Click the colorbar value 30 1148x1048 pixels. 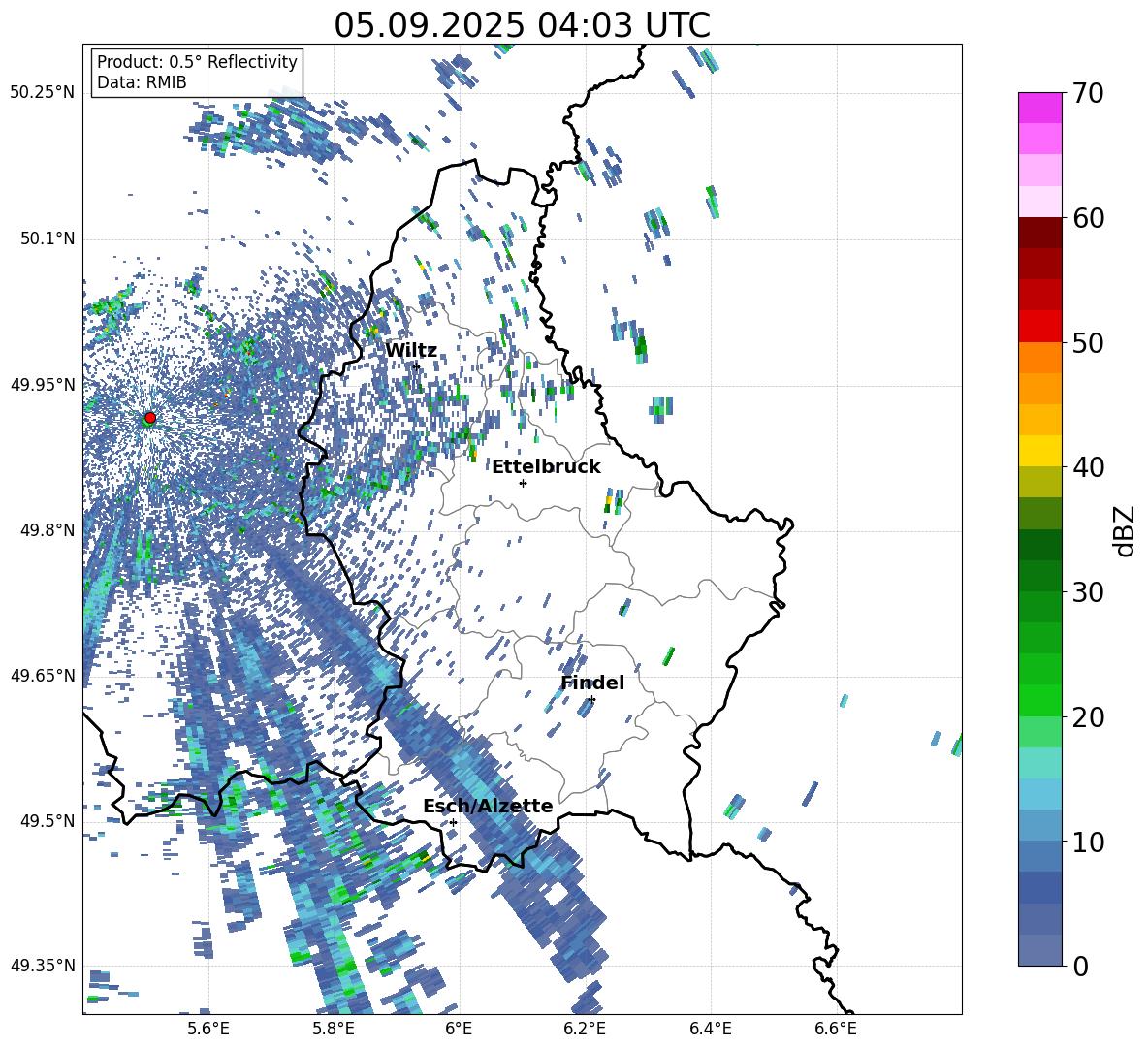[1088, 592]
